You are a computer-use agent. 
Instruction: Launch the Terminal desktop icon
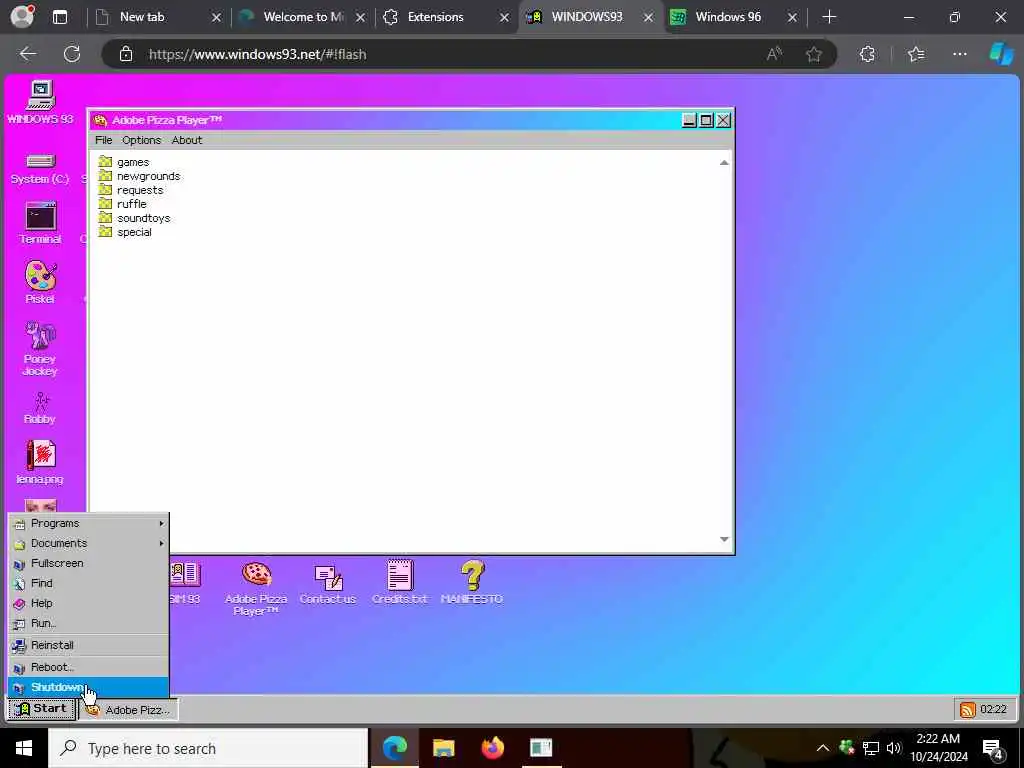[x=40, y=223]
